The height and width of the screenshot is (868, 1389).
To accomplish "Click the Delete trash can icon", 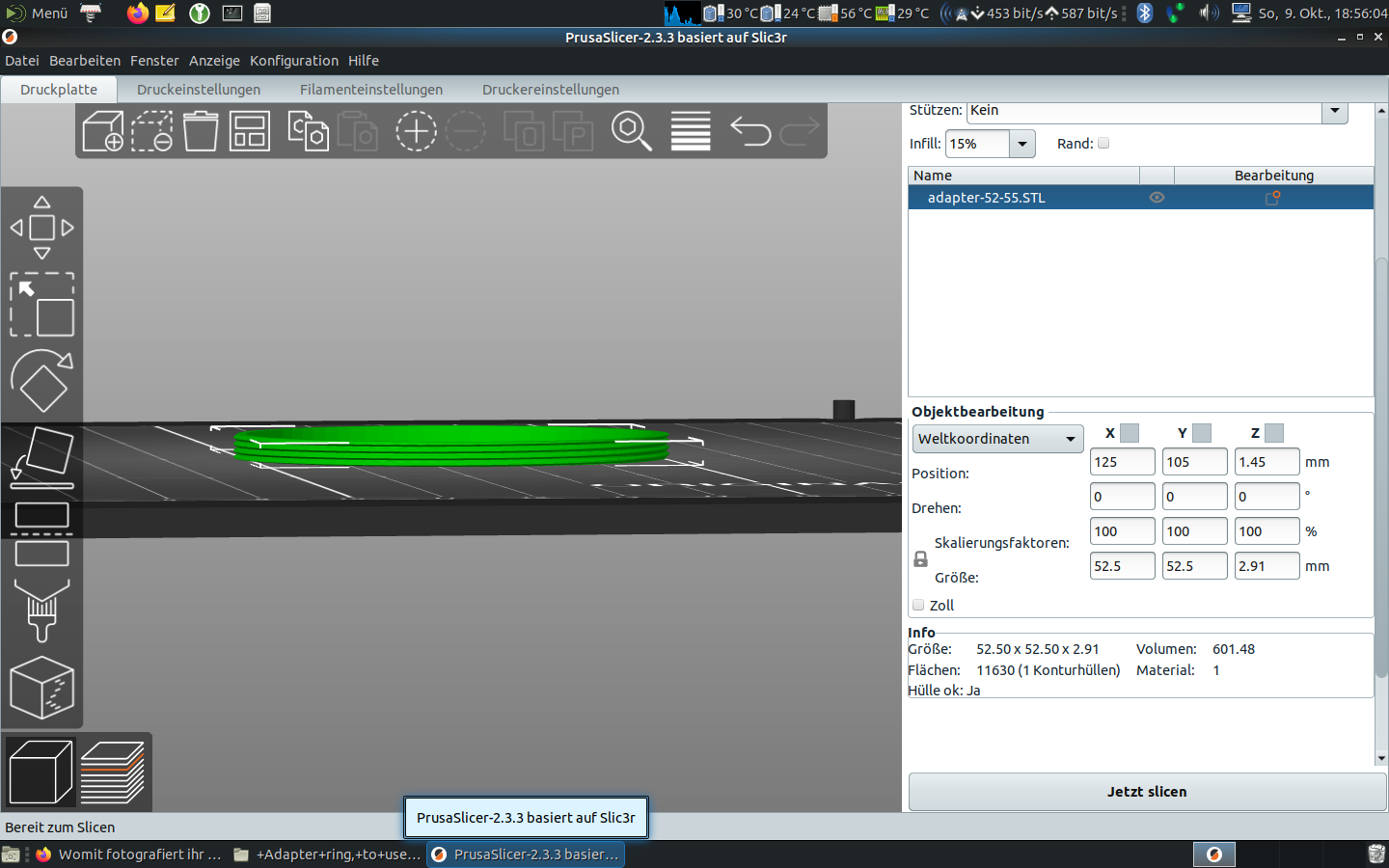I will click(201, 131).
